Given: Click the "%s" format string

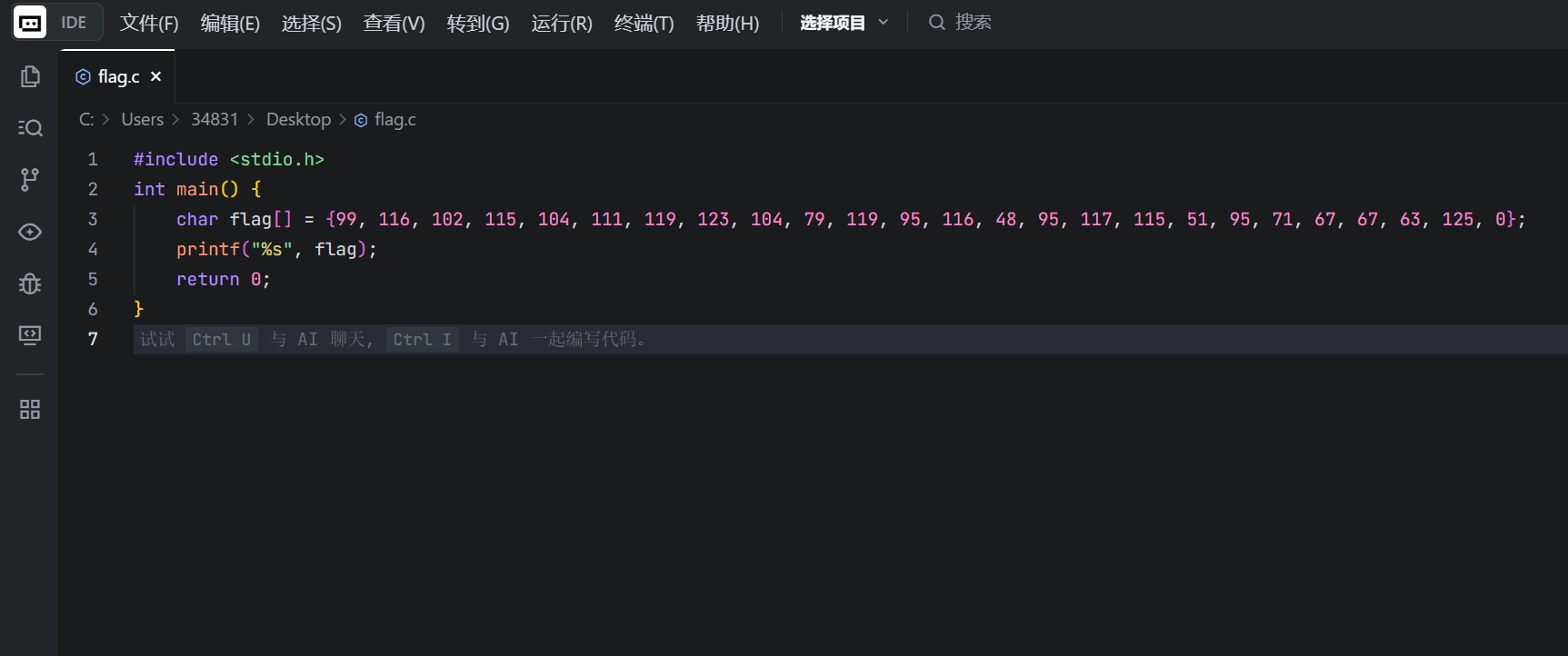Looking at the screenshot, I should [x=272, y=250].
